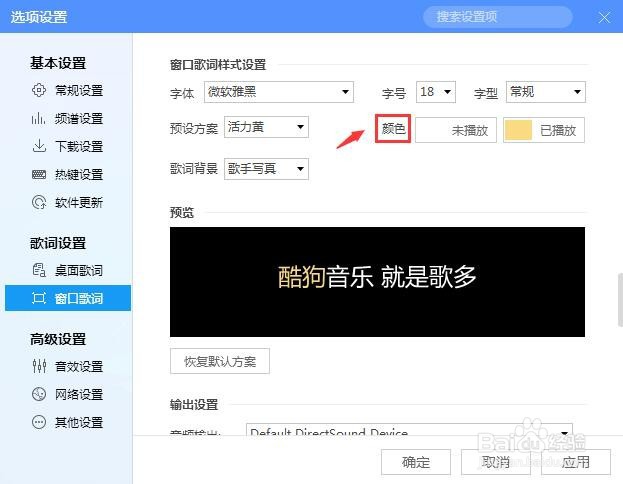This screenshot has width=623, height=484.
Task: Click the 输出设置 heading
Action: pos(194,405)
